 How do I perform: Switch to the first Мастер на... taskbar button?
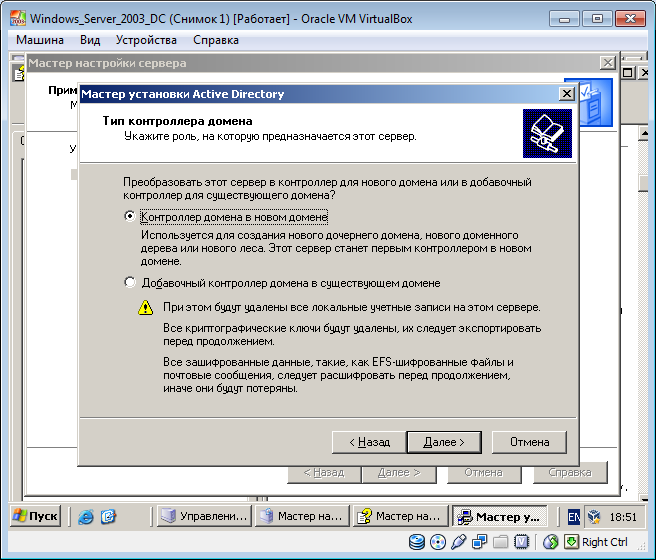click(x=302, y=516)
